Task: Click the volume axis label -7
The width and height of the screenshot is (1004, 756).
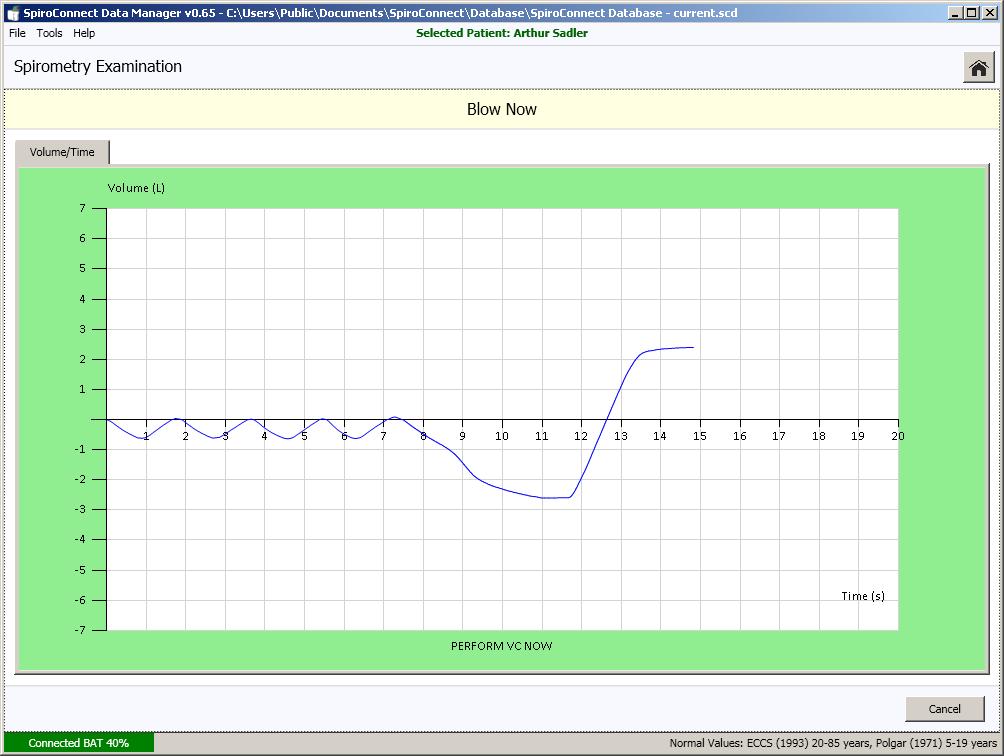Action: point(80,630)
